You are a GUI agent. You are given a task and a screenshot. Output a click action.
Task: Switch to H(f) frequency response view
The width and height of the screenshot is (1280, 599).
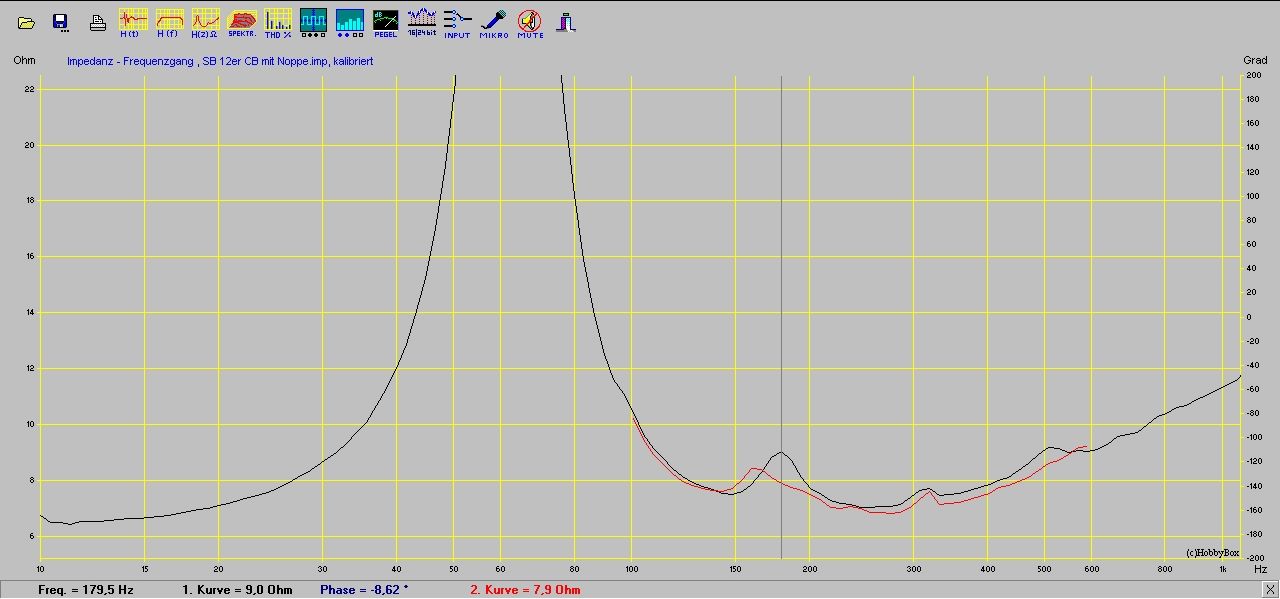pos(169,22)
